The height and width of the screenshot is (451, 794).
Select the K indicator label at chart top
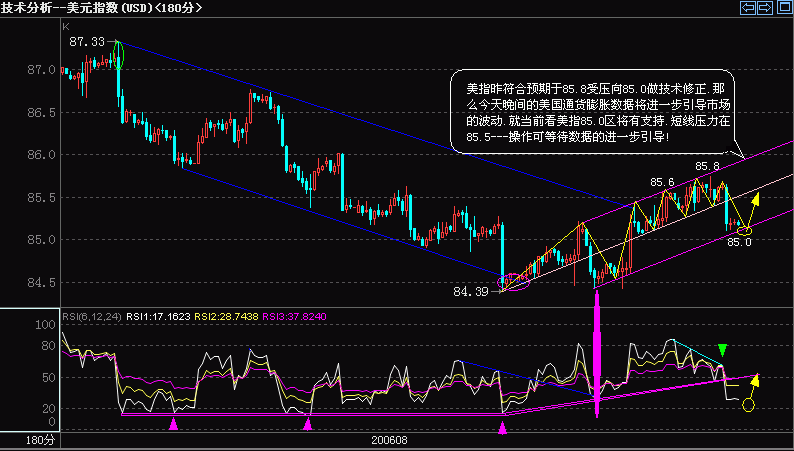(65, 26)
